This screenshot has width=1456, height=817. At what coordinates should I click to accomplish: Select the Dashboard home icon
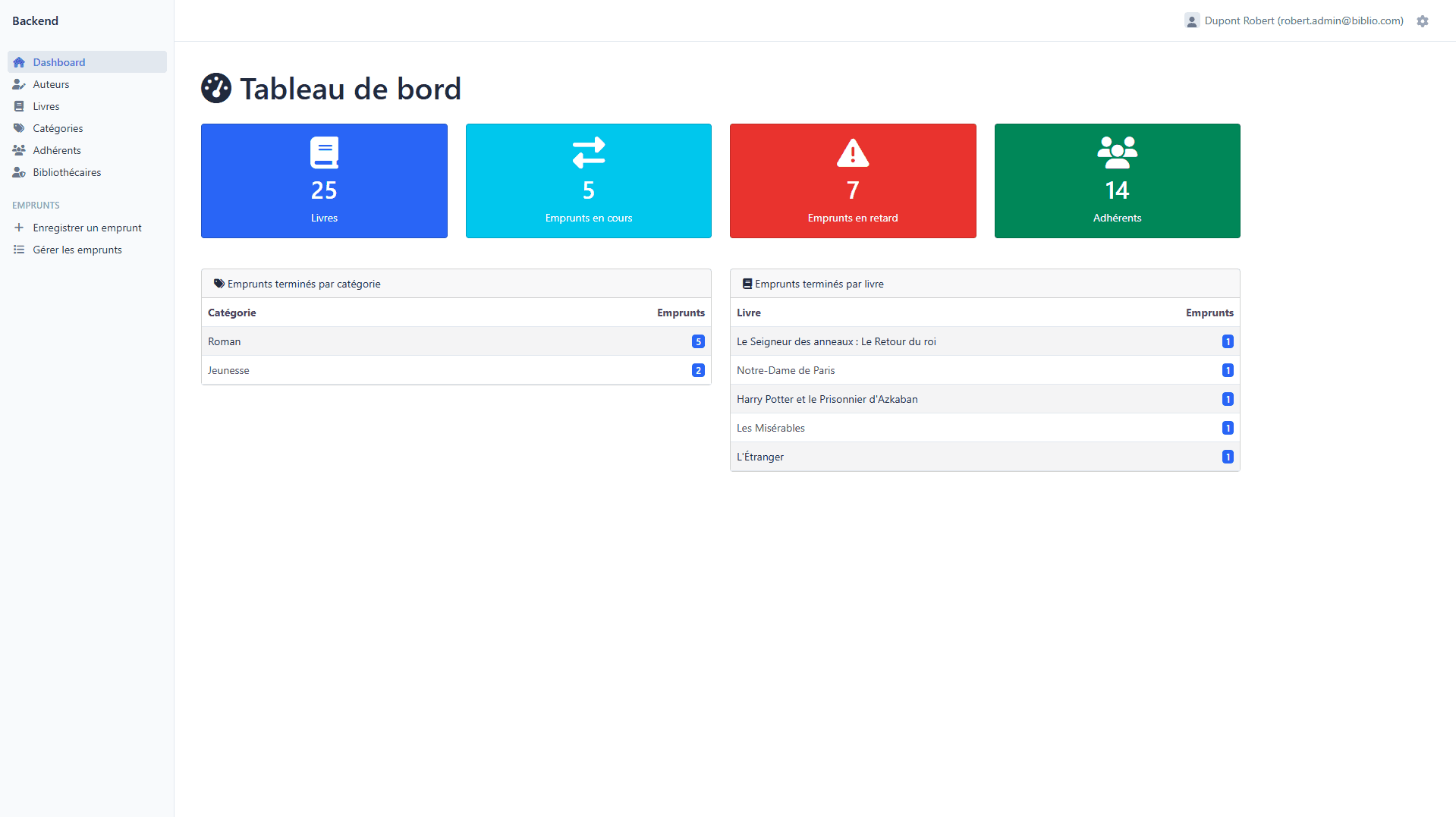click(x=19, y=62)
